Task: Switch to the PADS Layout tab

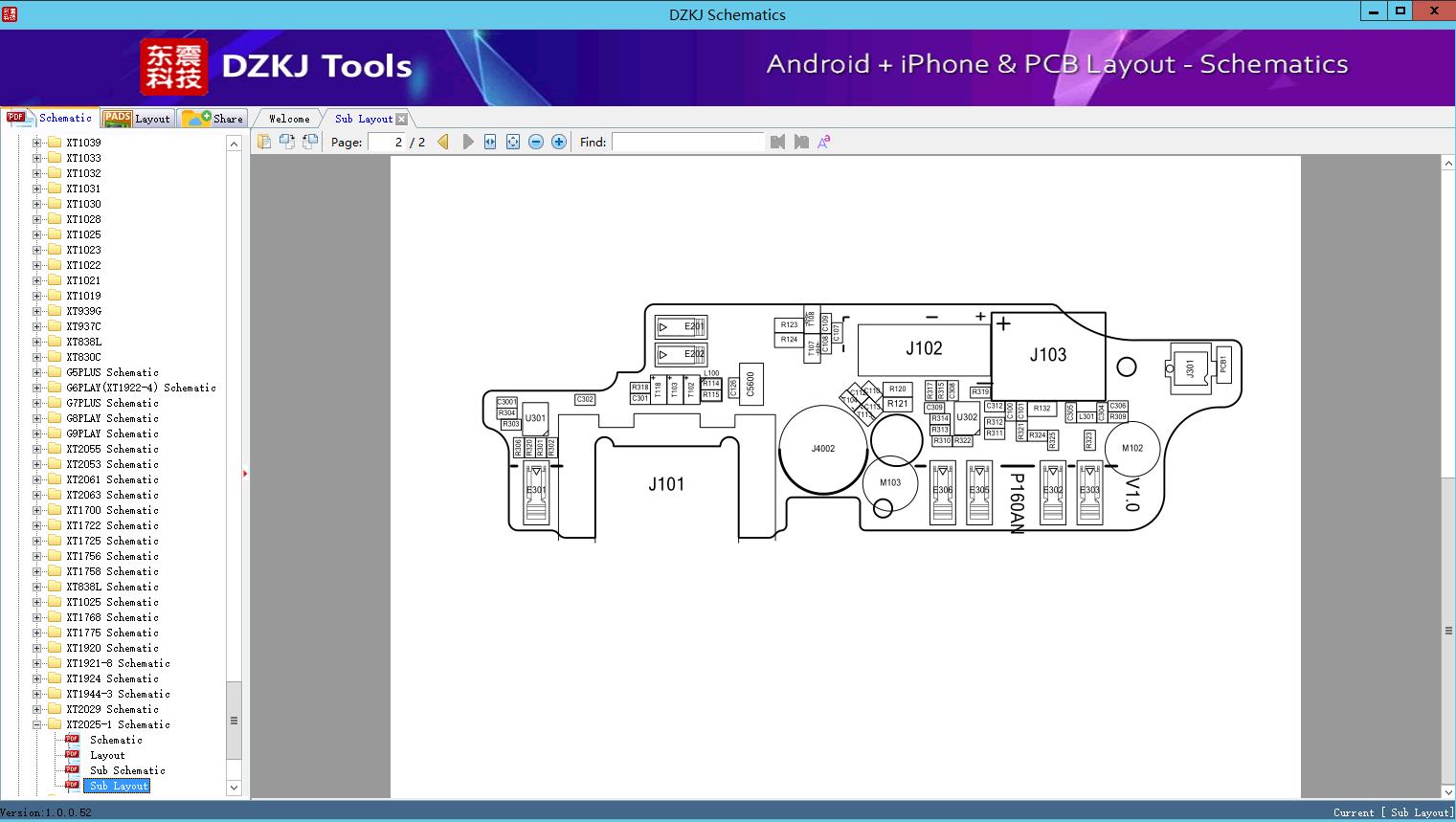Action: click(x=138, y=119)
